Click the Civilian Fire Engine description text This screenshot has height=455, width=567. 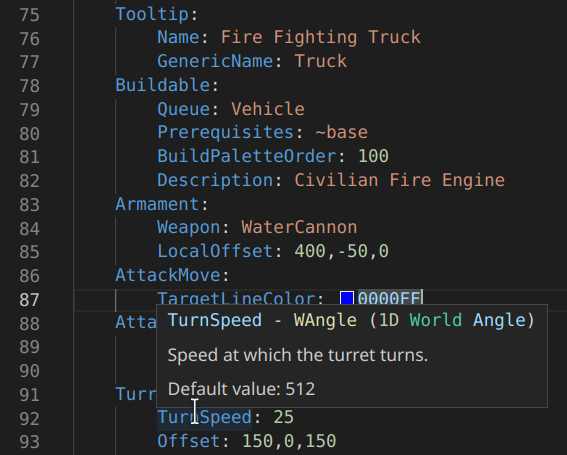(400, 180)
